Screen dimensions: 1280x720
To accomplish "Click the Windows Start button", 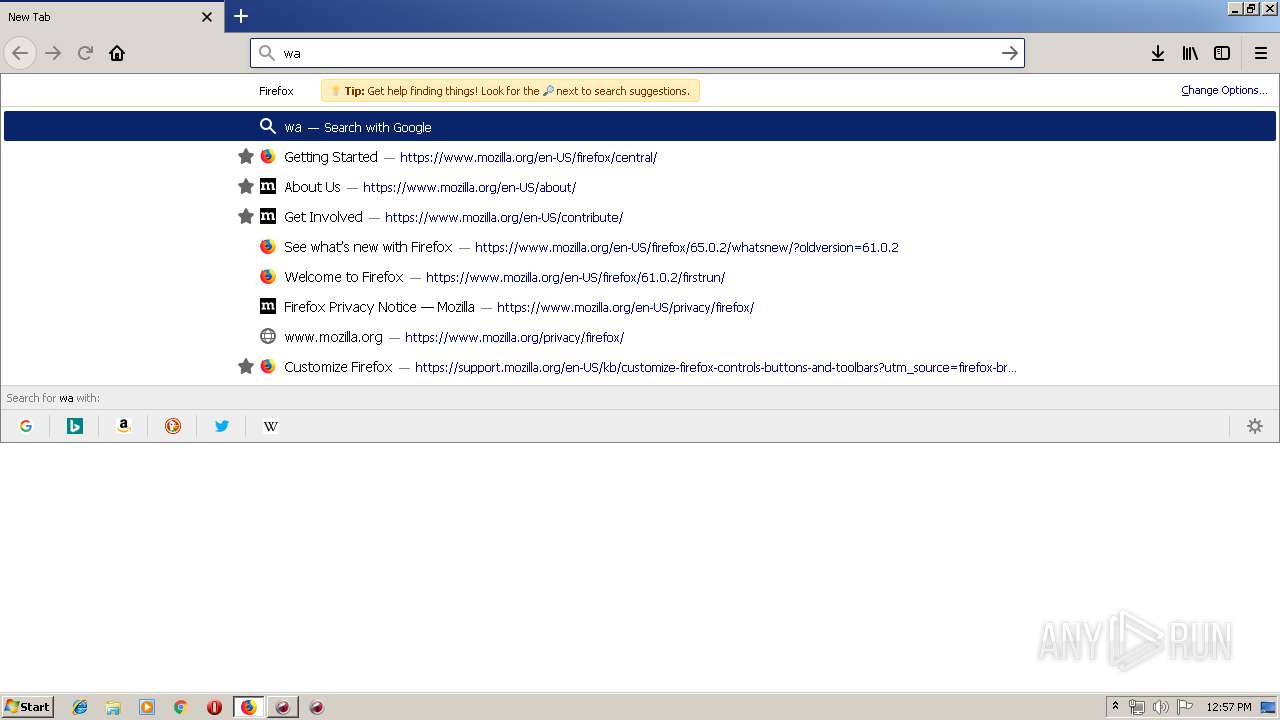I will (x=28, y=706).
